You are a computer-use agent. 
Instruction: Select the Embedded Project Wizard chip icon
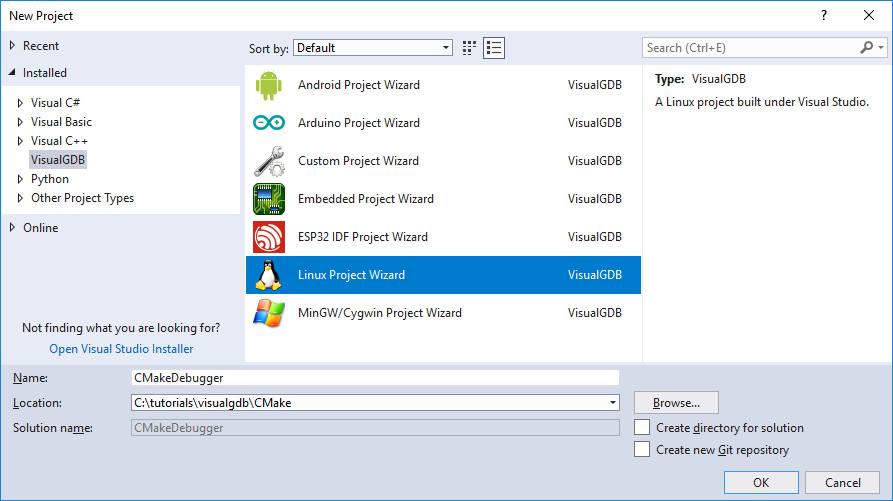(269, 199)
